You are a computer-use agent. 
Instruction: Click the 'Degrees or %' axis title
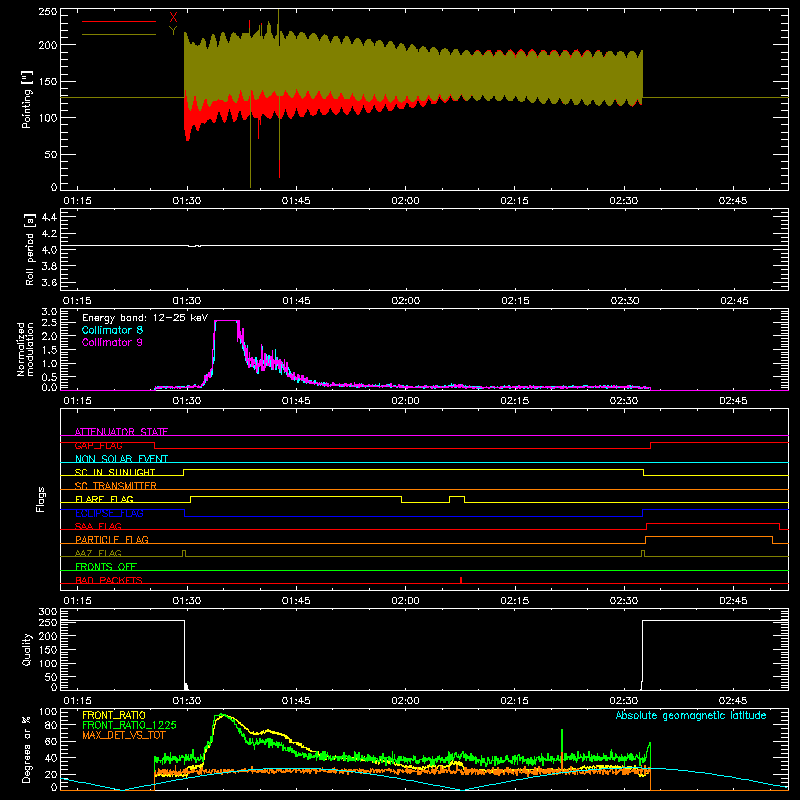pyautogui.click(x=26, y=749)
